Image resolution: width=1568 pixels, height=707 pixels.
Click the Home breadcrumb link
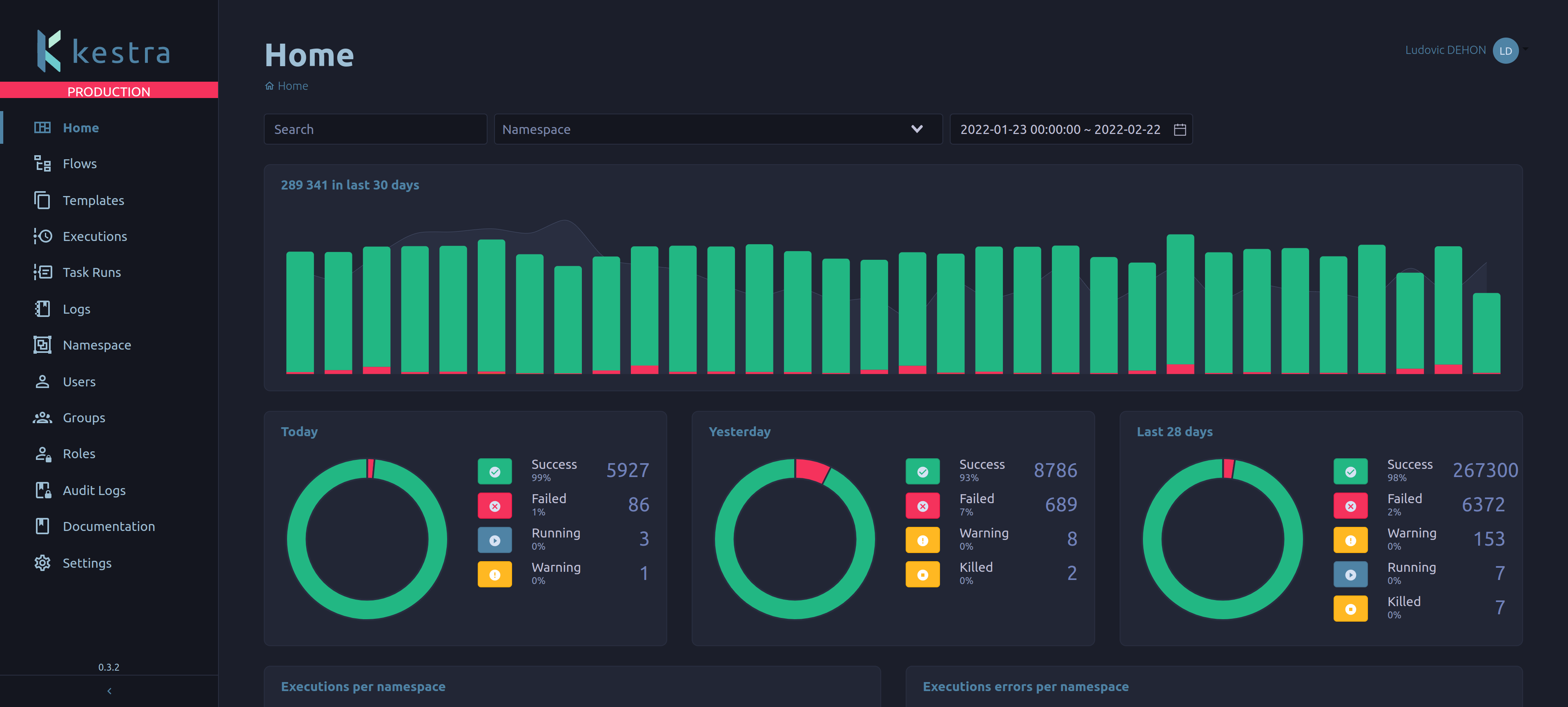tap(292, 85)
